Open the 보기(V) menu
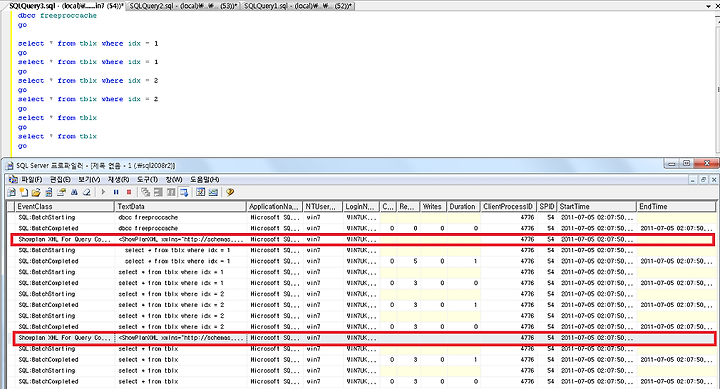The height and width of the screenshot is (389, 720). (x=89, y=180)
